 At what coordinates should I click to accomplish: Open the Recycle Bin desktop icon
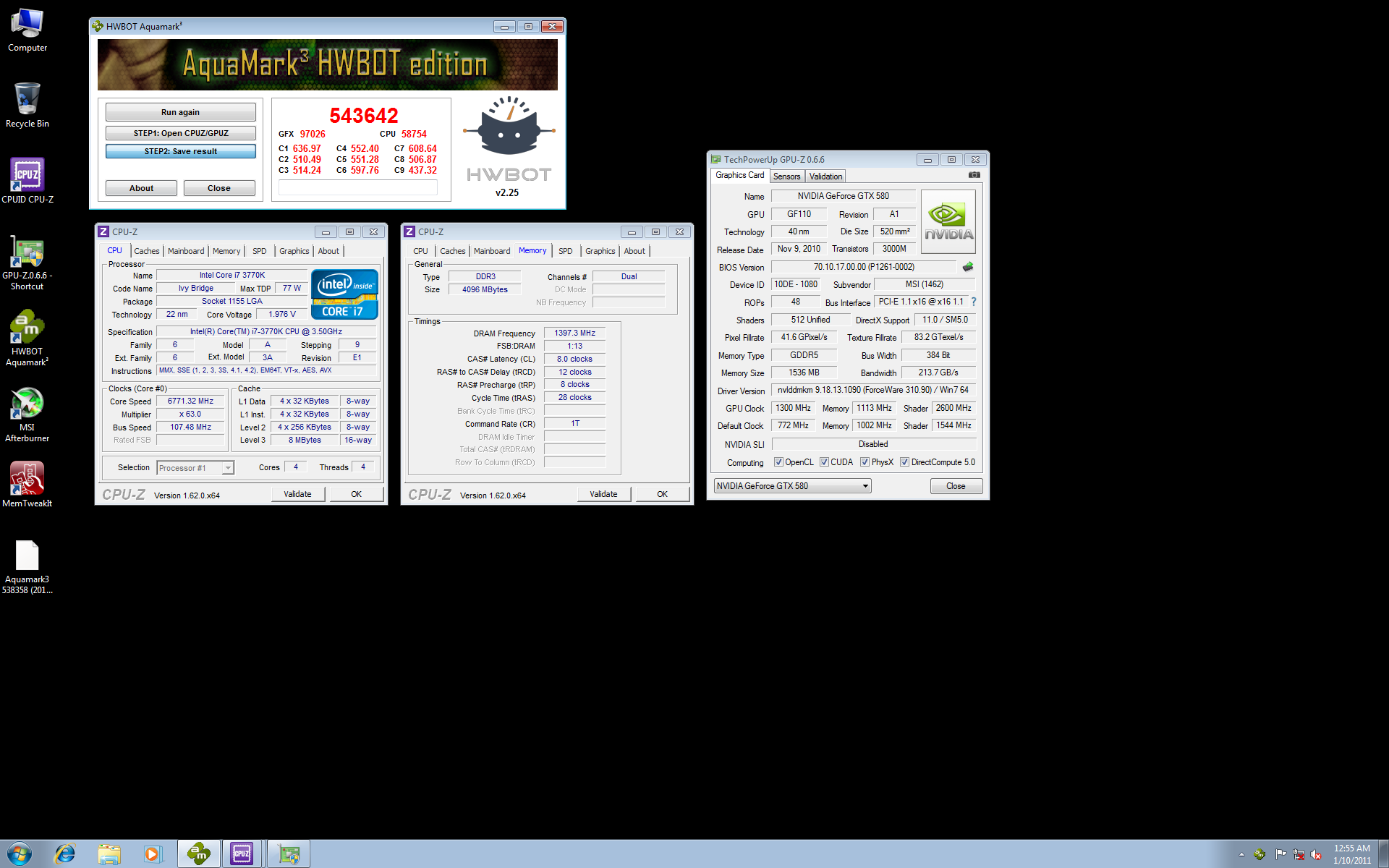[27, 105]
